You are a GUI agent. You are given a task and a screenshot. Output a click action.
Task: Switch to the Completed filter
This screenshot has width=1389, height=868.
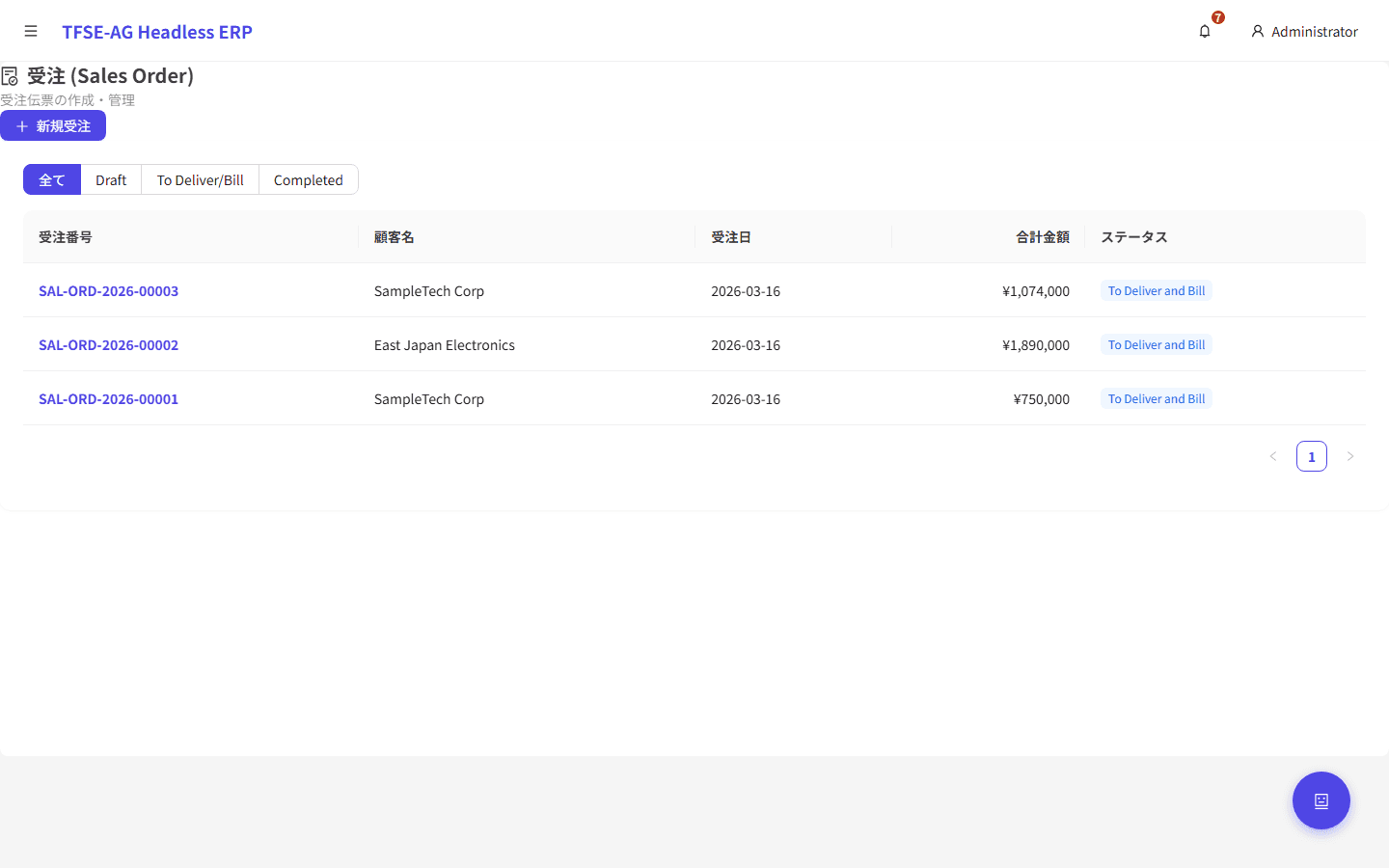tap(308, 180)
